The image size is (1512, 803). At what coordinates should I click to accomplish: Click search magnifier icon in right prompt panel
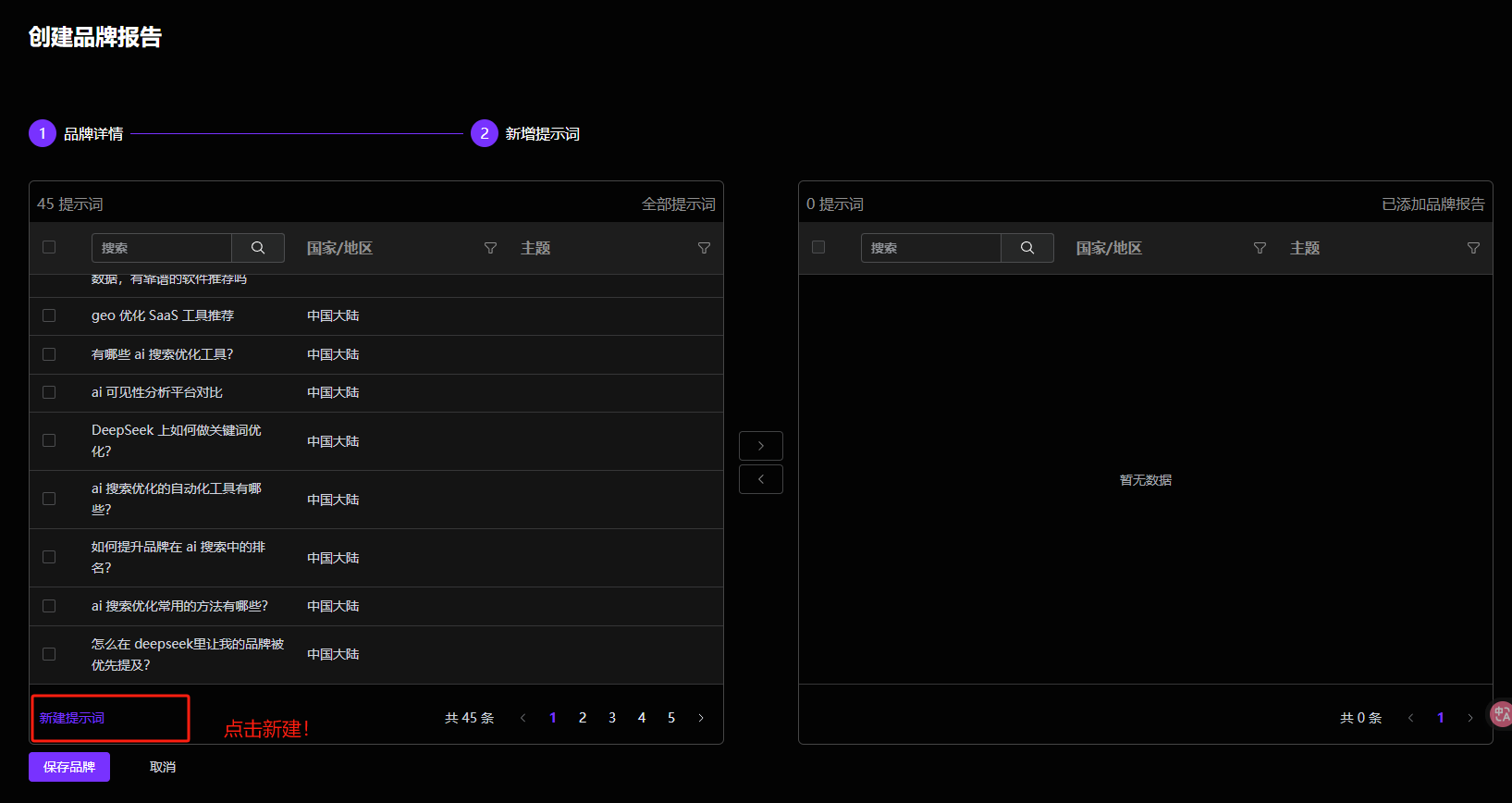click(x=1027, y=248)
